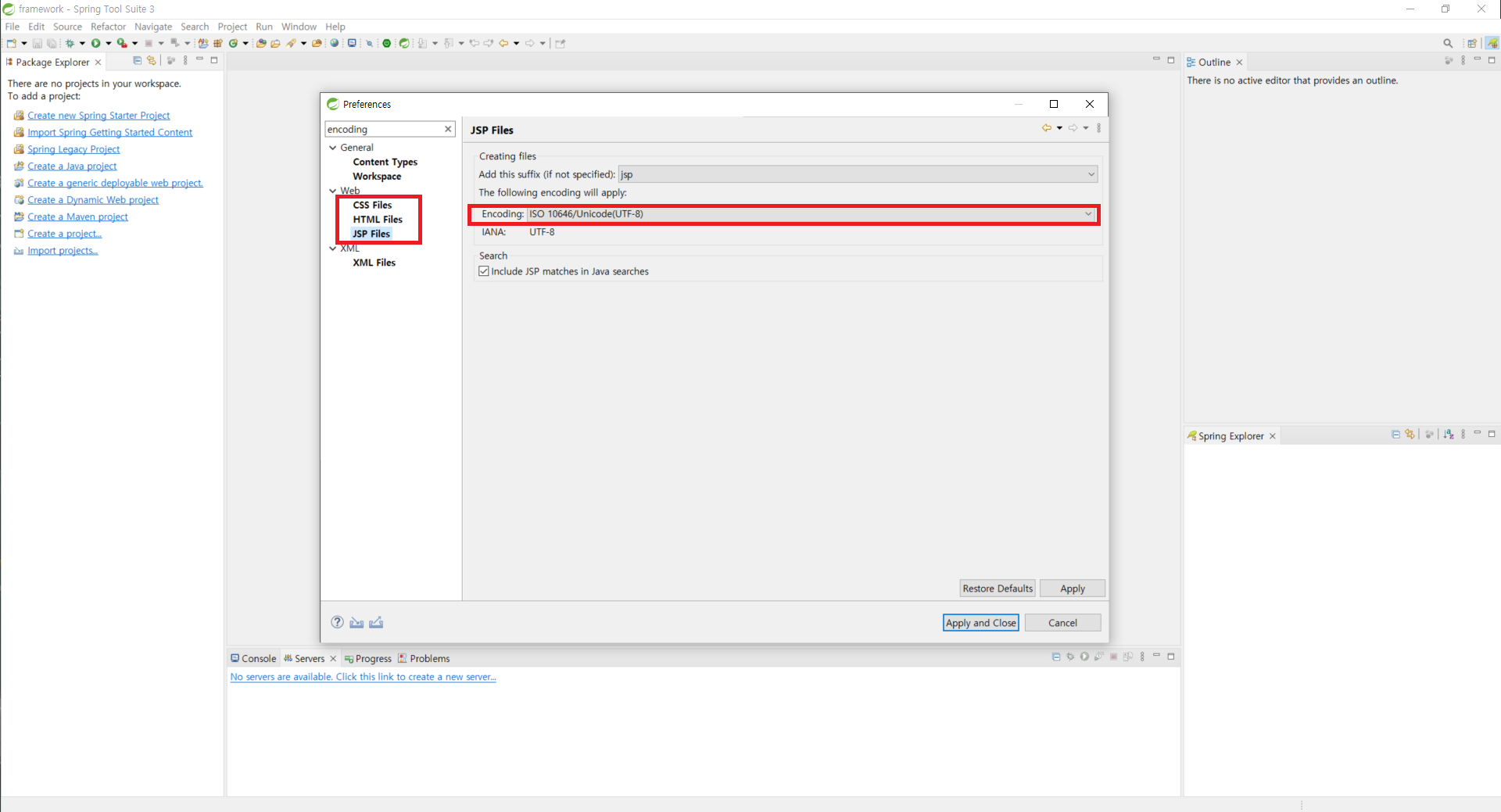Toggle Link with Editor in Package Explorer

pos(152,60)
